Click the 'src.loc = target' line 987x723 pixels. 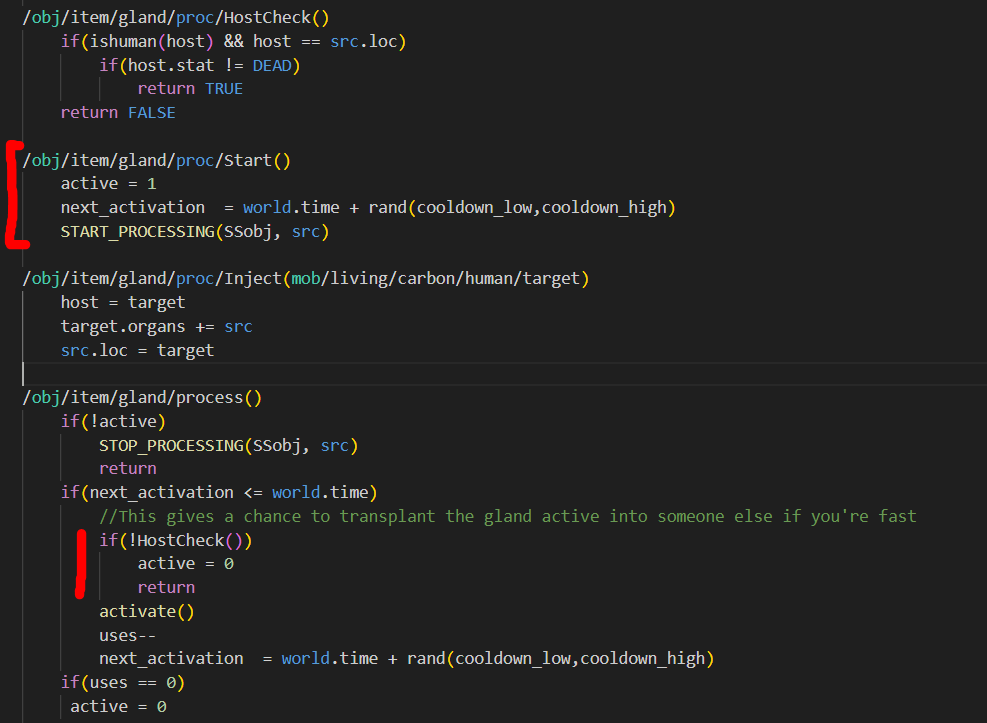137,350
